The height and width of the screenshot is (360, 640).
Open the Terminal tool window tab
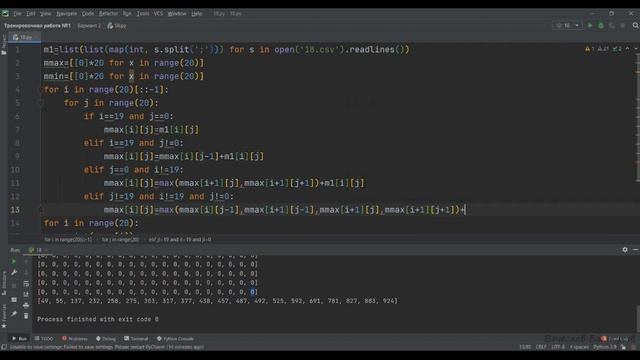coord(136,338)
